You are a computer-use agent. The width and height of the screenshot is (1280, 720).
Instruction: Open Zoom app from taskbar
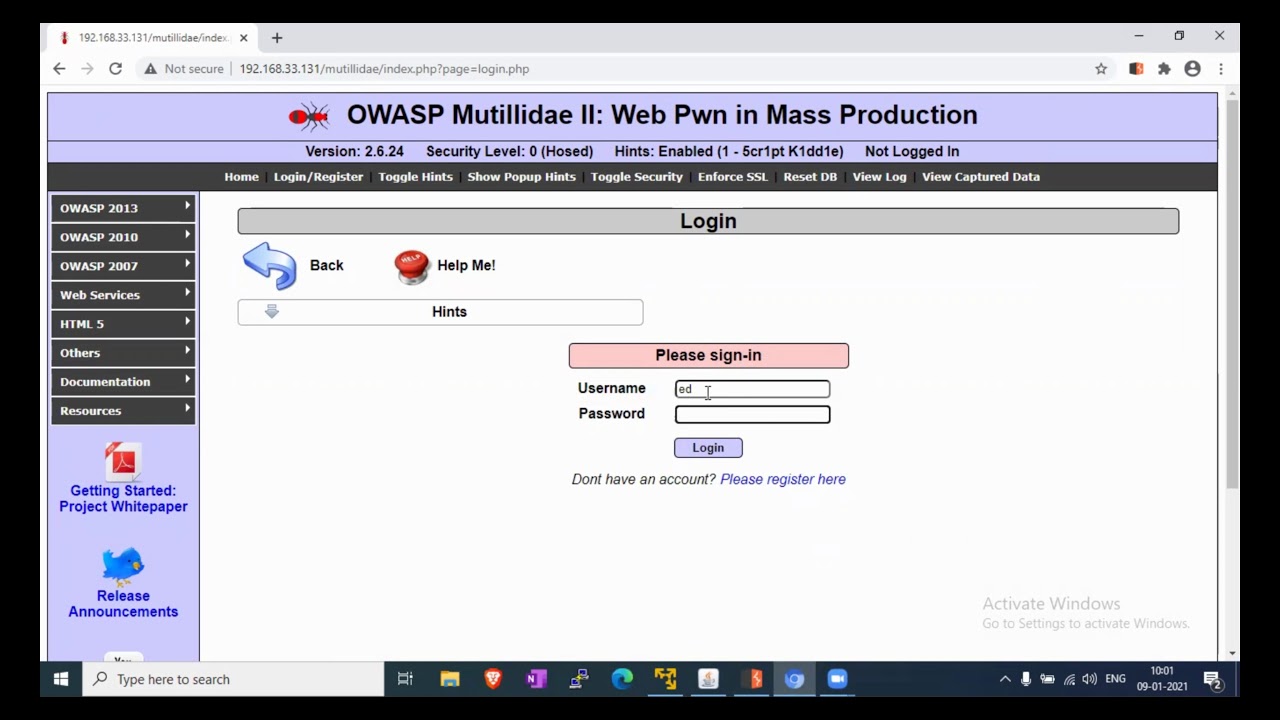(837, 679)
